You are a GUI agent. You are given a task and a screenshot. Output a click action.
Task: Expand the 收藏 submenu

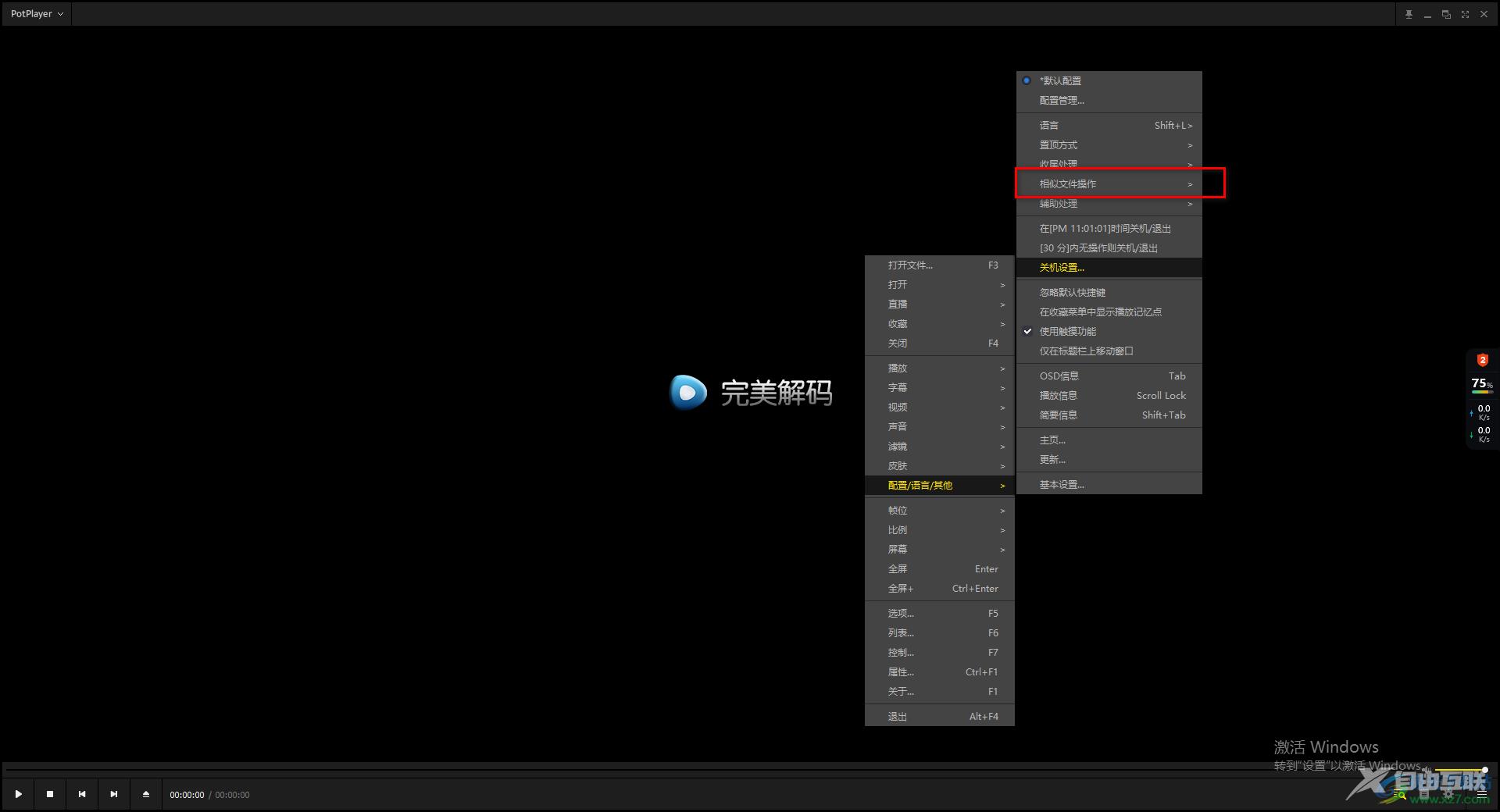[939, 323]
